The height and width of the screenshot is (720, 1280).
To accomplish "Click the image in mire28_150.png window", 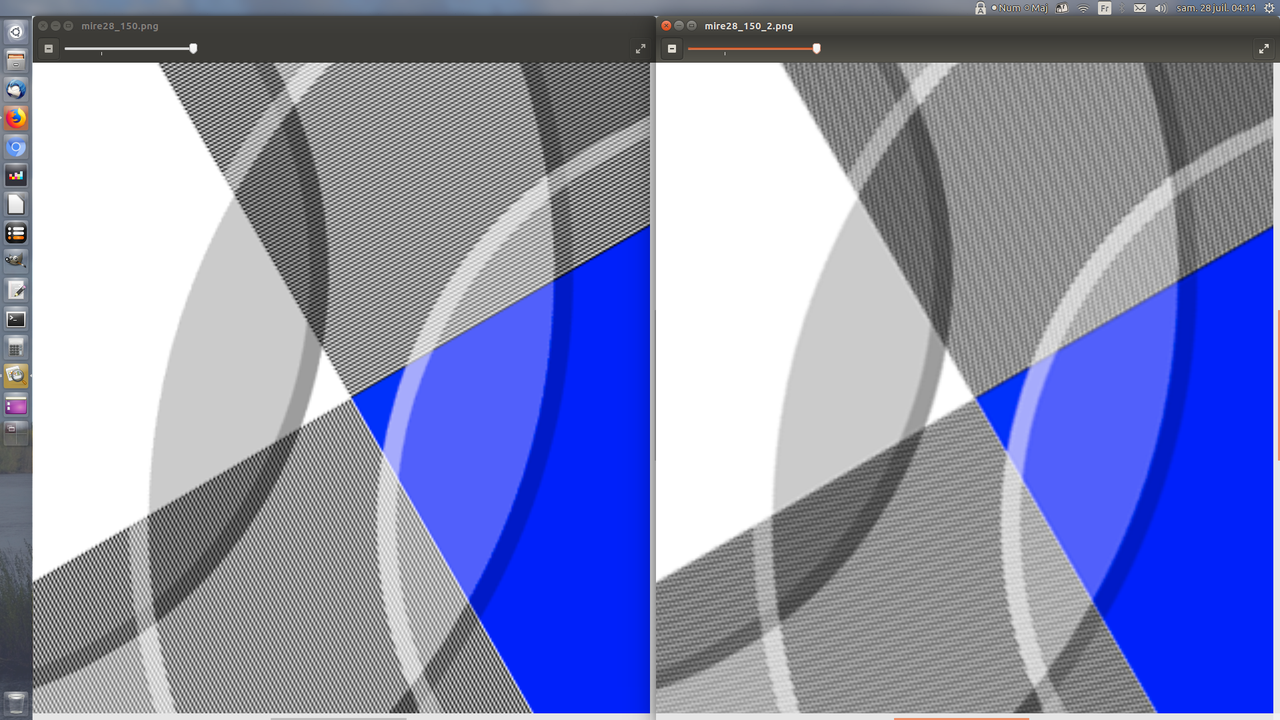I will 341,388.
